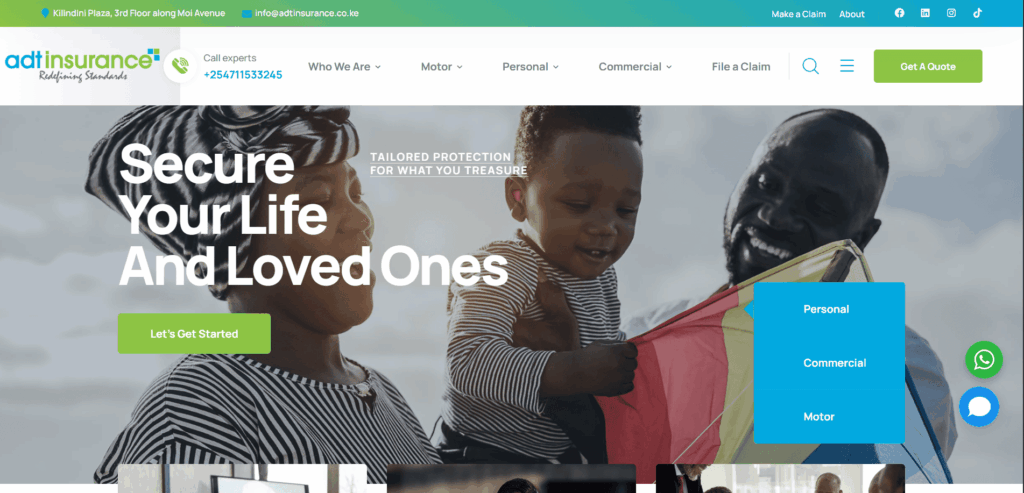Viewport: 1024px width, 493px height.
Task: Expand the Commercial navigation dropdown
Action: [x=635, y=67]
